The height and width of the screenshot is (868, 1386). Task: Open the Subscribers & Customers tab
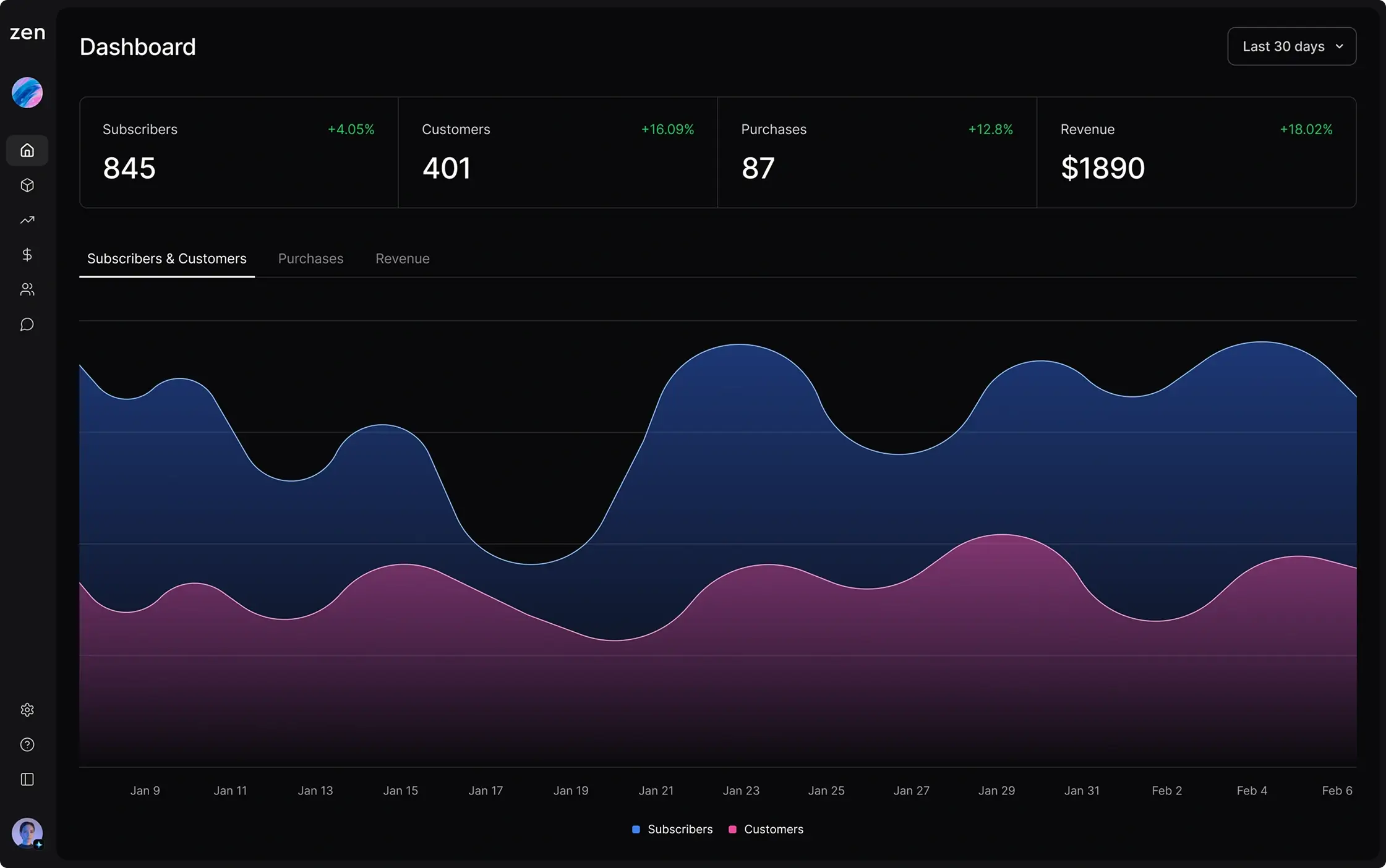167,258
